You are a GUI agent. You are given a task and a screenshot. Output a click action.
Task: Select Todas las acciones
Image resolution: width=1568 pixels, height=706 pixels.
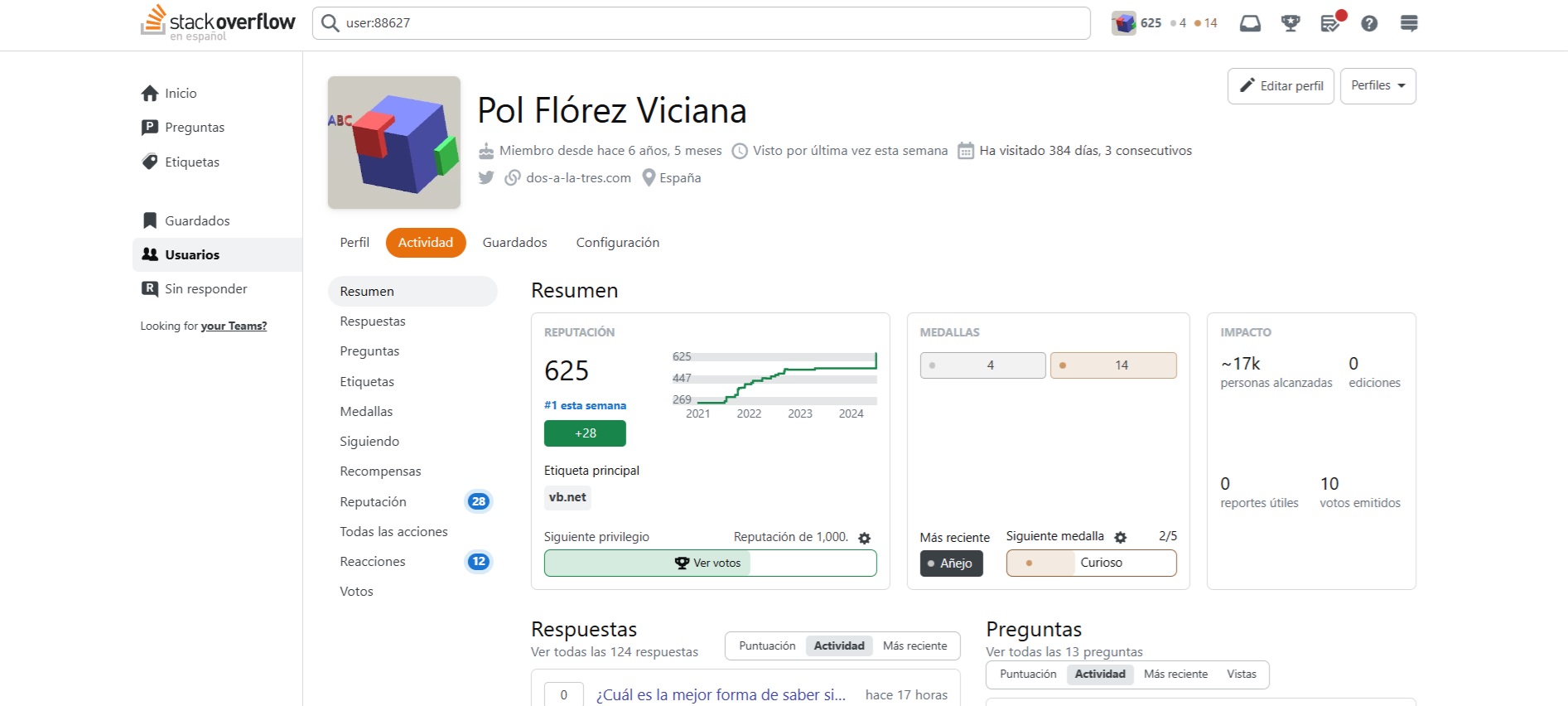[x=413, y=531]
